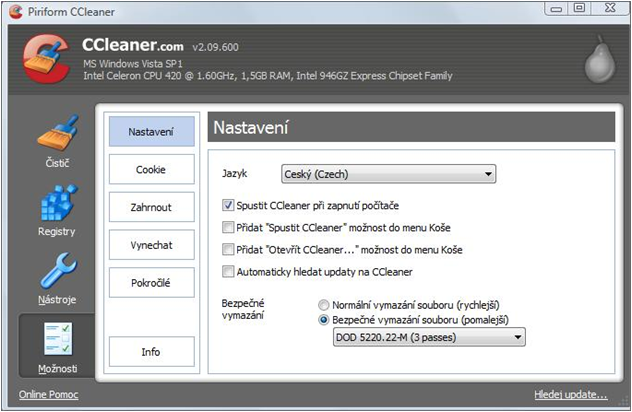Open the Vynechat tab
The image size is (632, 412).
pyautogui.click(x=152, y=245)
